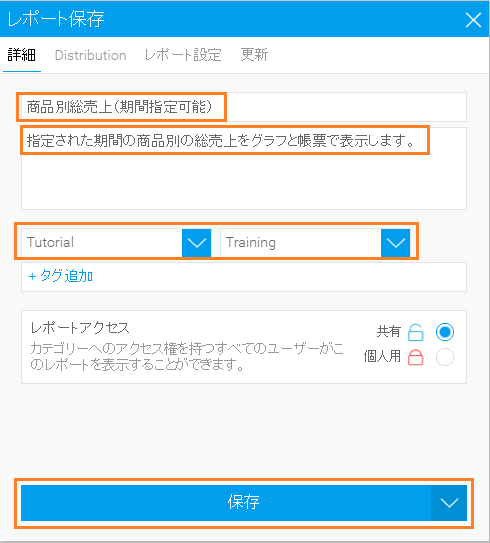Click the Tutorial category combo box text
The width and height of the screenshot is (490, 543).
pyautogui.click(x=102, y=242)
